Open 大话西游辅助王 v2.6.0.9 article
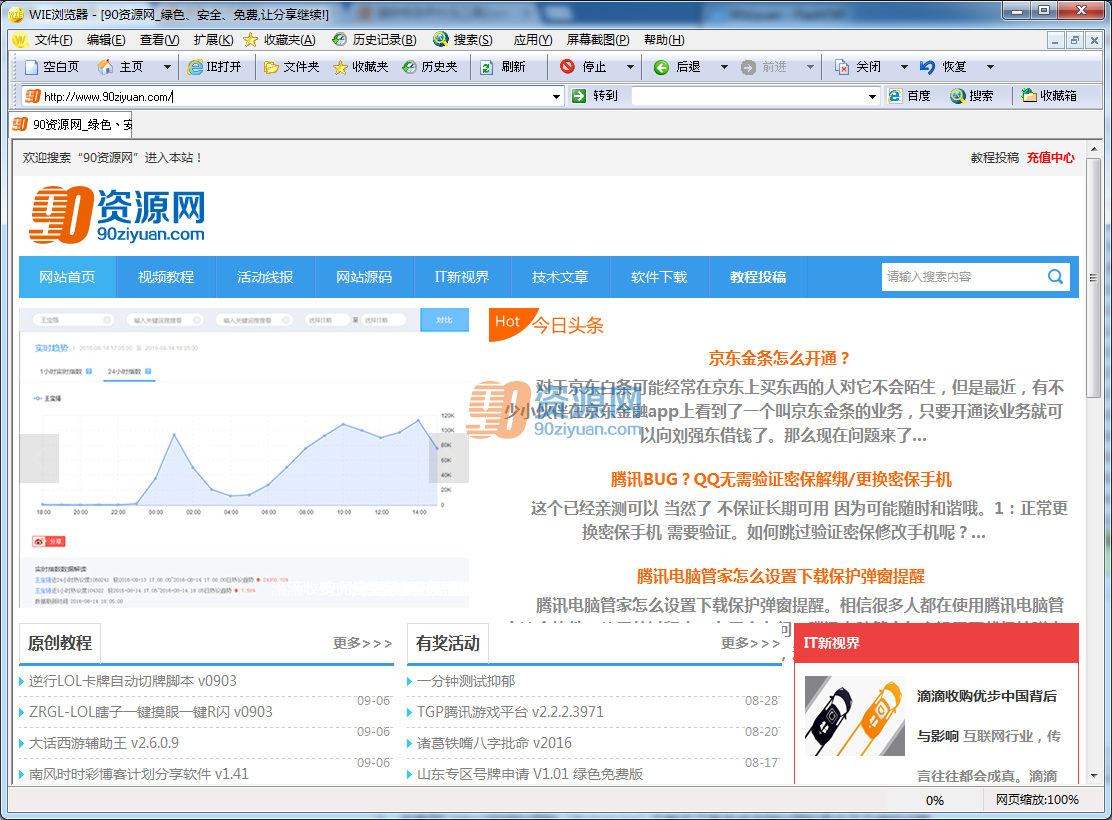Screen dimensions: 1112x820 (x=104, y=743)
